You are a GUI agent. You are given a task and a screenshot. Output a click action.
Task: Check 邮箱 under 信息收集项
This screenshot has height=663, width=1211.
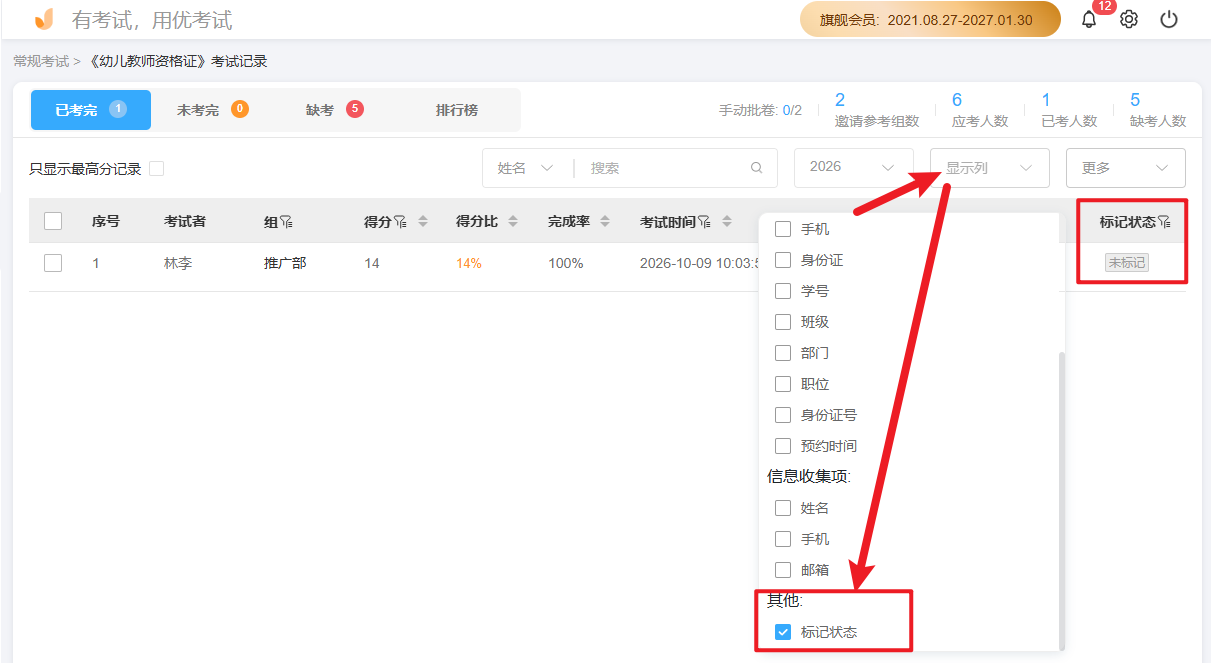click(x=783, y=570)
